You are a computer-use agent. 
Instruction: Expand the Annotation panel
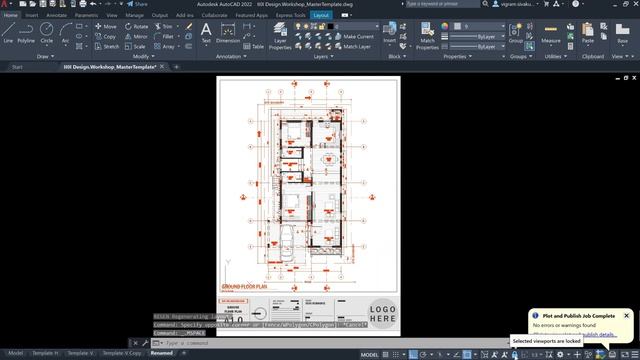click(231, 56)
